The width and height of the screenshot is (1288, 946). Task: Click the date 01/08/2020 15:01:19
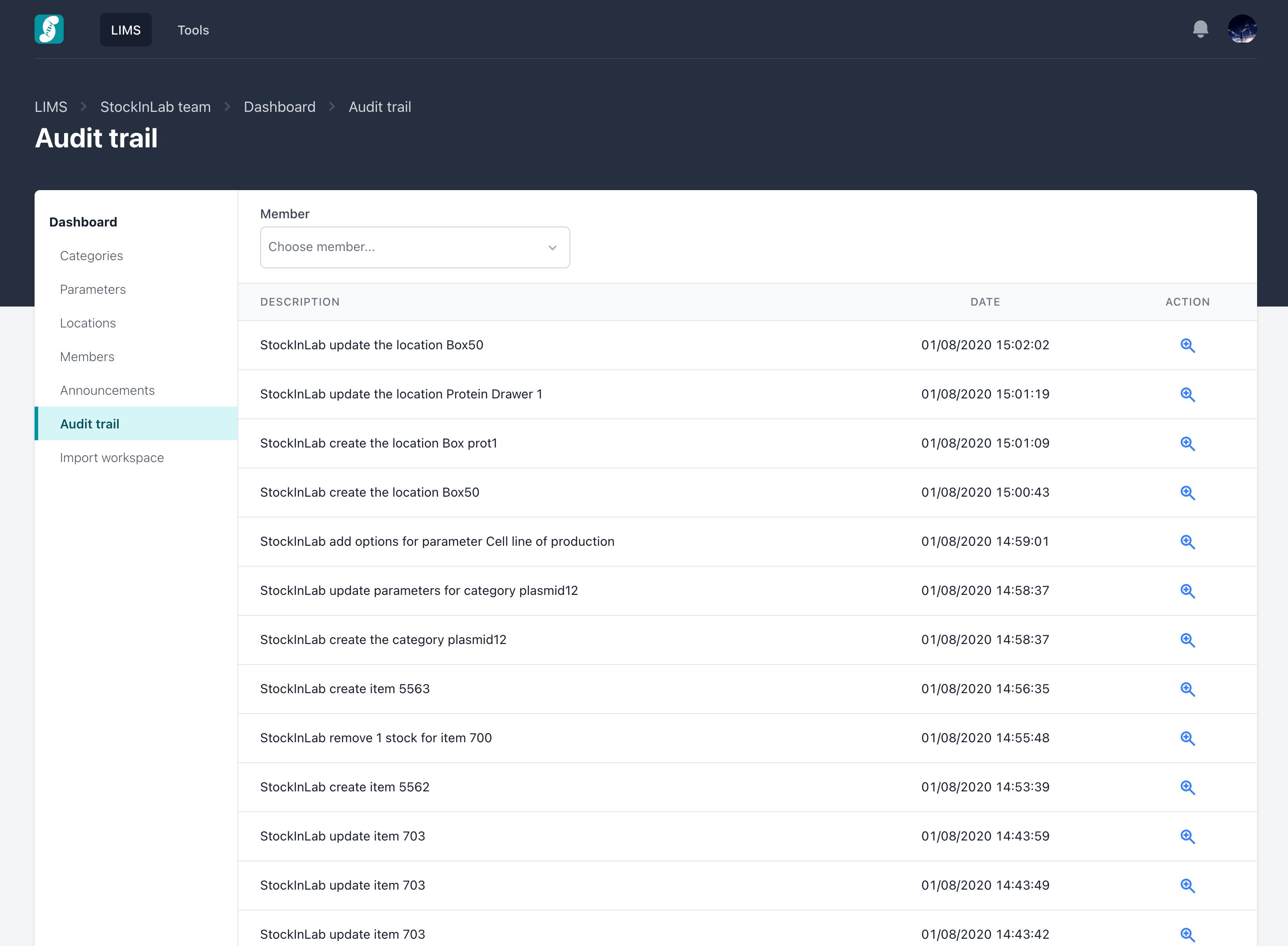pos(985,395)
